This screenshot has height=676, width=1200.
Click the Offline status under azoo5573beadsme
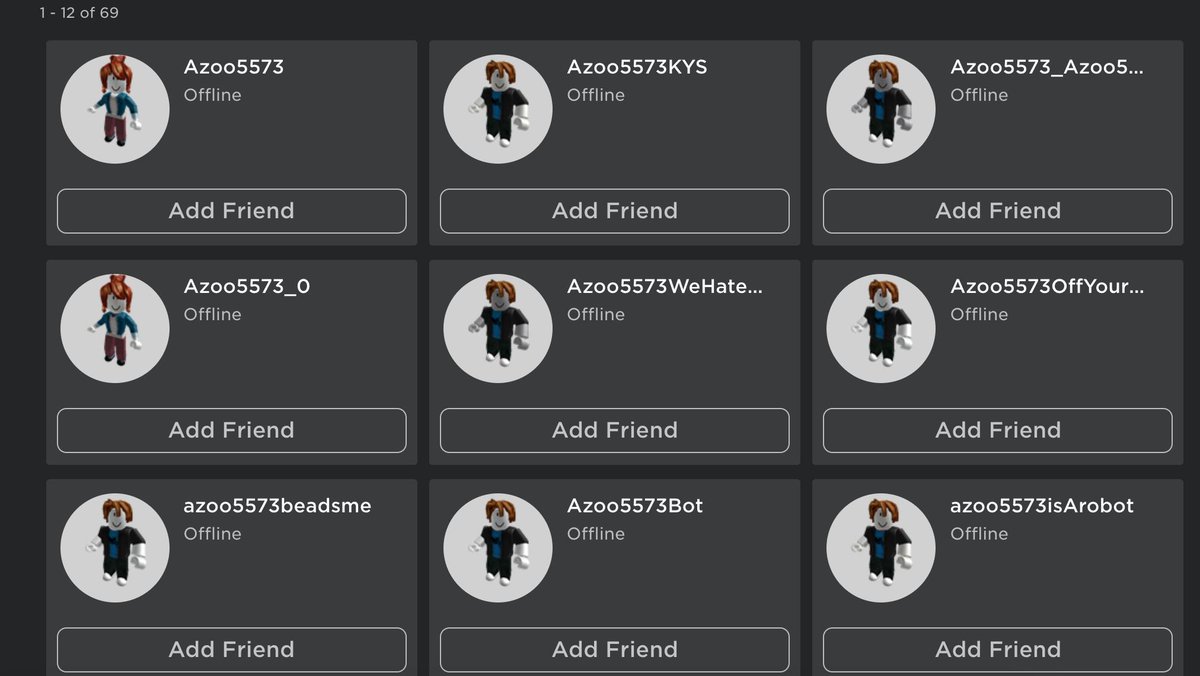coord(213,534)
